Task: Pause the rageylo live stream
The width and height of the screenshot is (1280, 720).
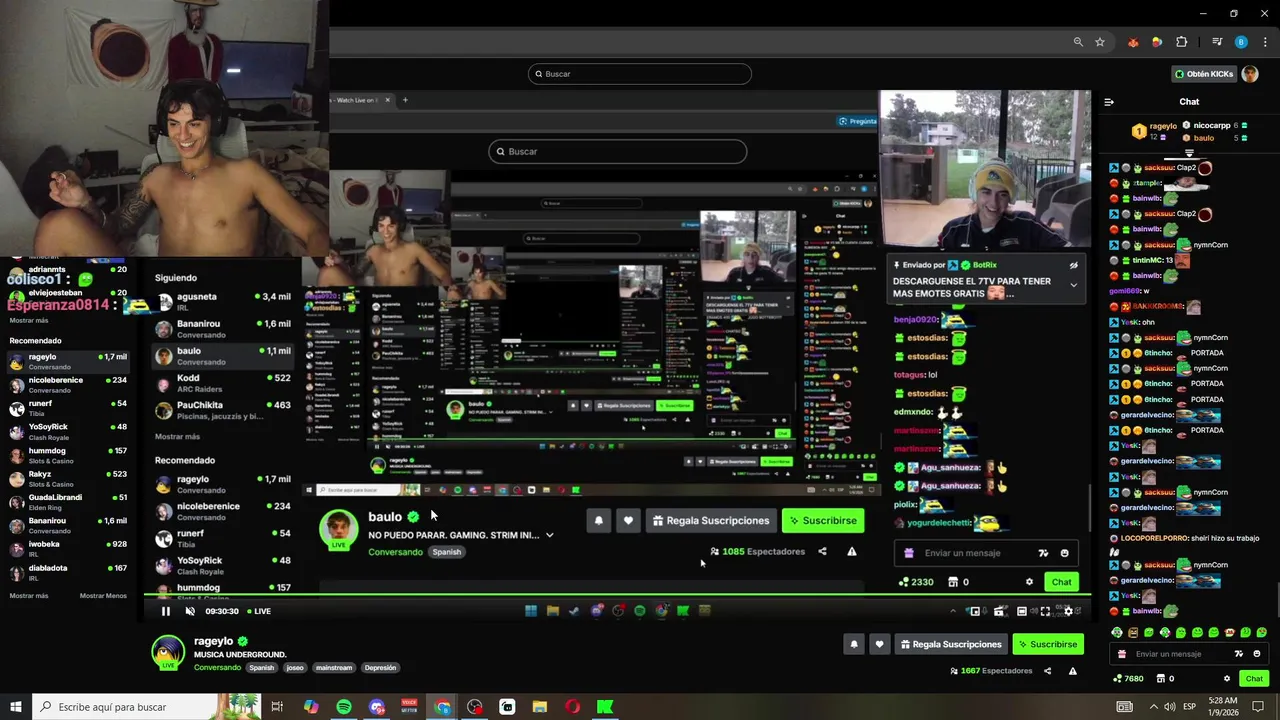Action: 166,611
